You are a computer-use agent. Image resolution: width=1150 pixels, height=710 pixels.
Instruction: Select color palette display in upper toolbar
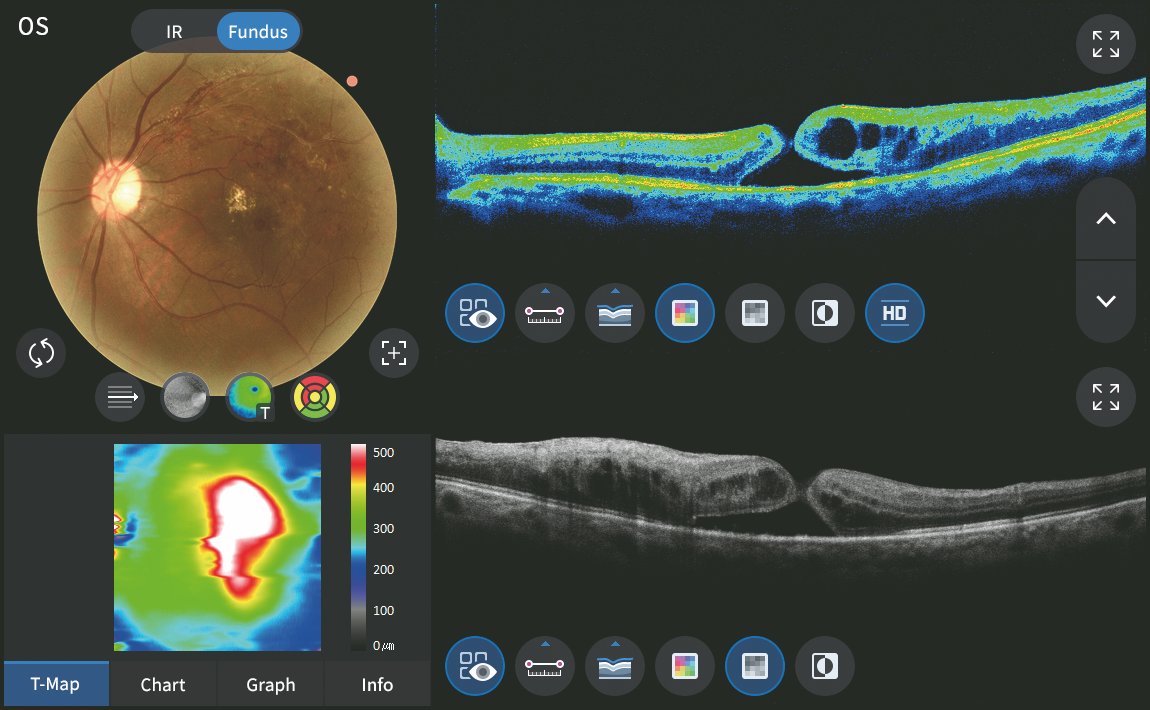click(x=685, y=314)
